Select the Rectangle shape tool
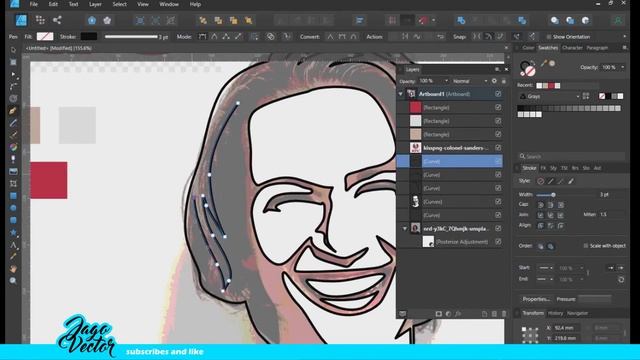 13,196
